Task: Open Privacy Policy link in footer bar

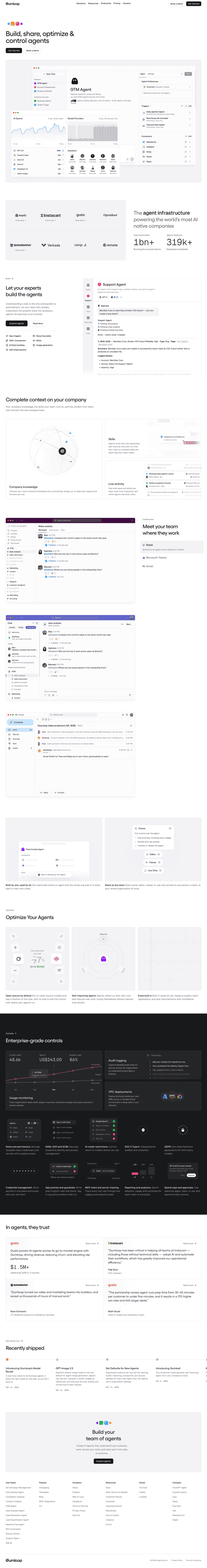Action: 177,1561
